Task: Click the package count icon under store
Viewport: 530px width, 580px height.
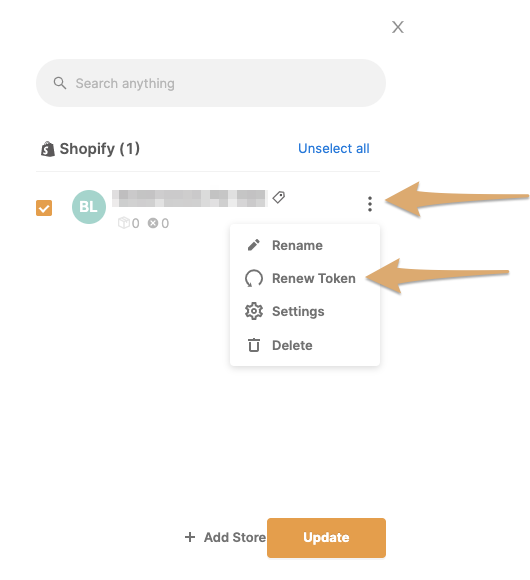Action: 124,223
